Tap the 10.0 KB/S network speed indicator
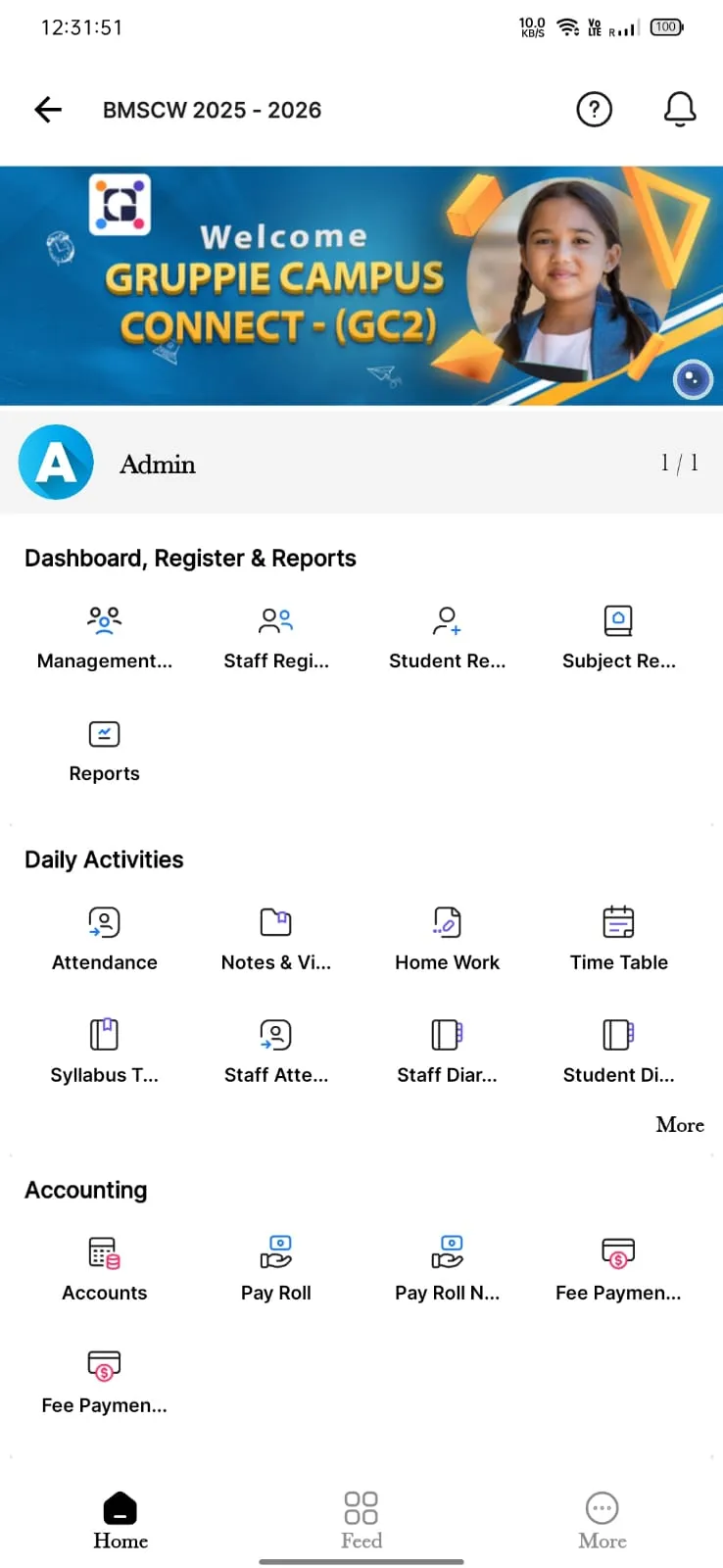The width and height of the screenshot is (723, 1568). (x=532, y=27)
